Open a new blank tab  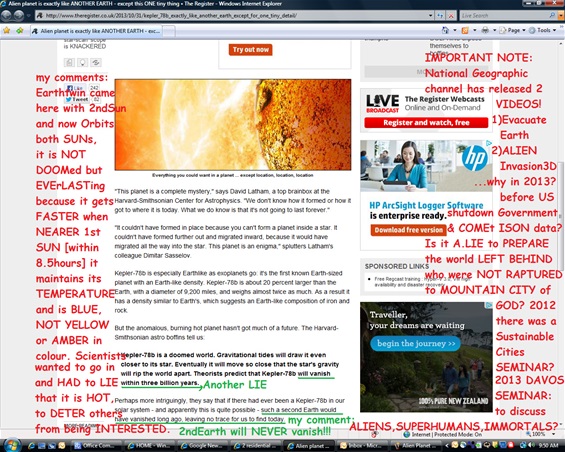point(169,31)
